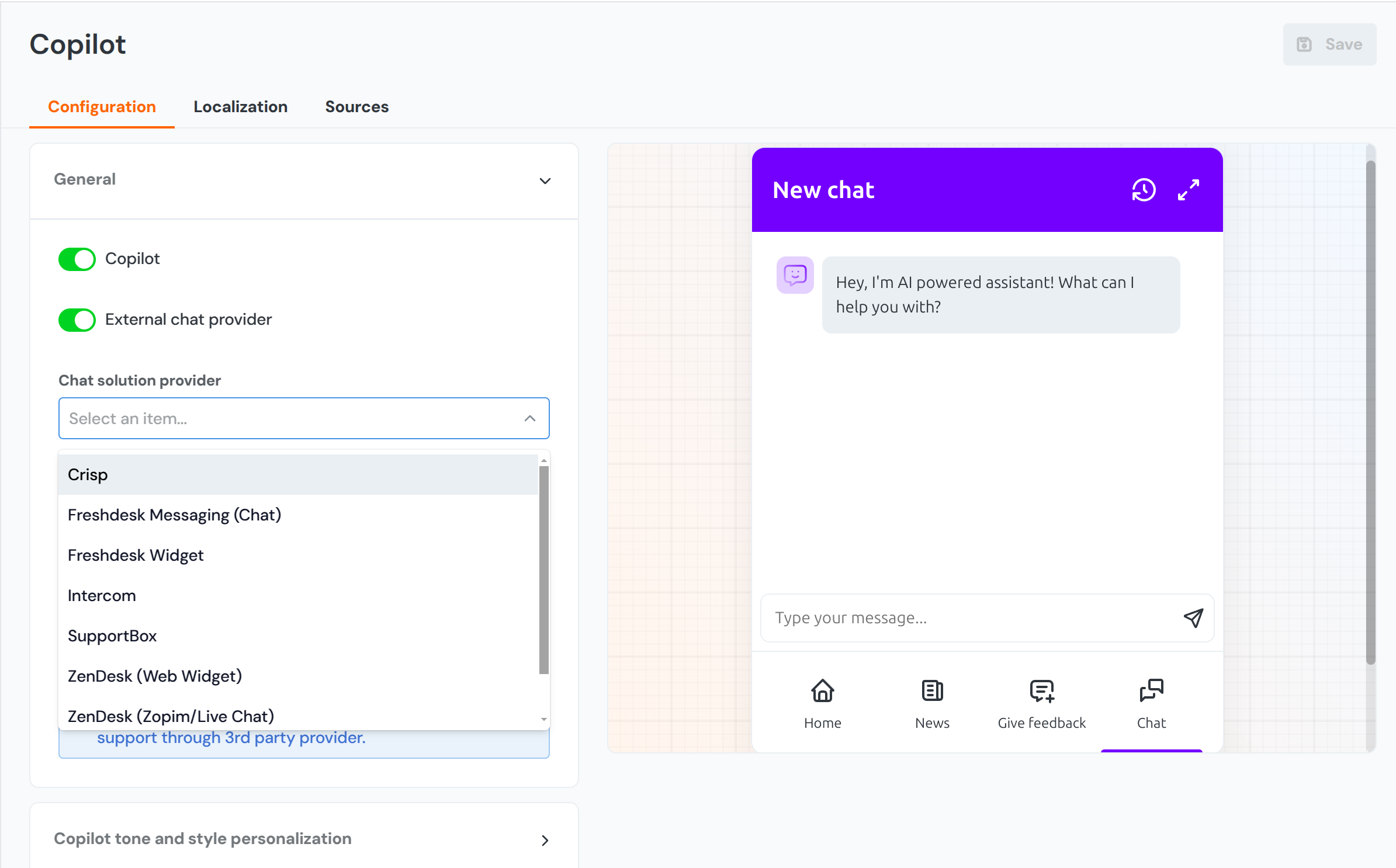Expand Copilot tone and style personalization

tap(545, 840)
